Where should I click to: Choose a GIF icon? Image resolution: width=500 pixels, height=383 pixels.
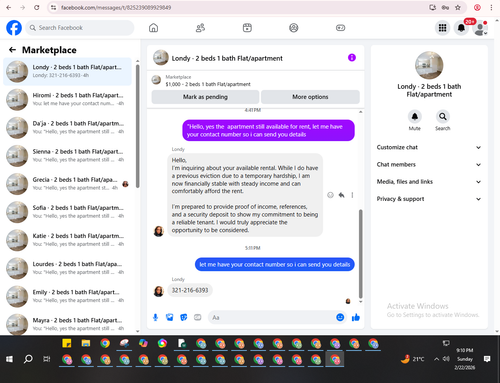point(198,317)
